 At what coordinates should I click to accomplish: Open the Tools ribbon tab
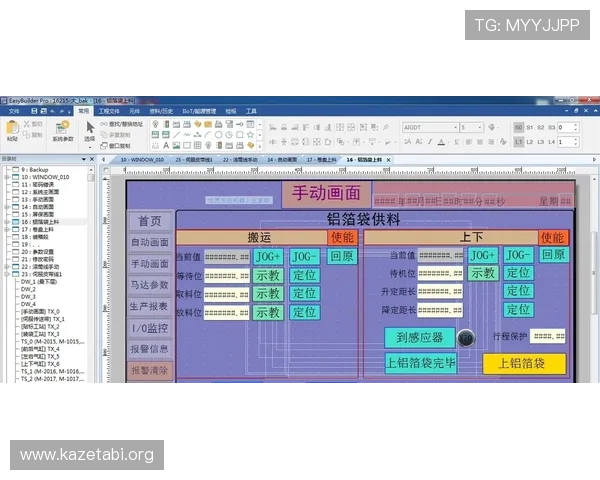251,111
